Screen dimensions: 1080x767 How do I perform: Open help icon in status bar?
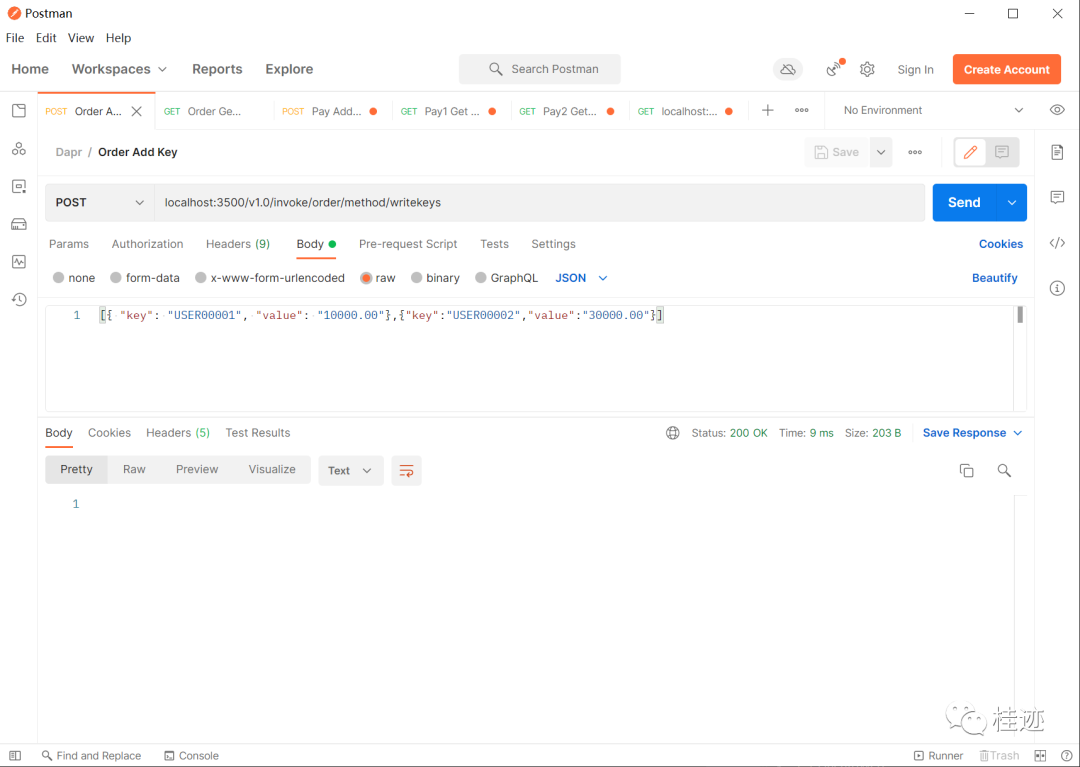pos(1066,755)
